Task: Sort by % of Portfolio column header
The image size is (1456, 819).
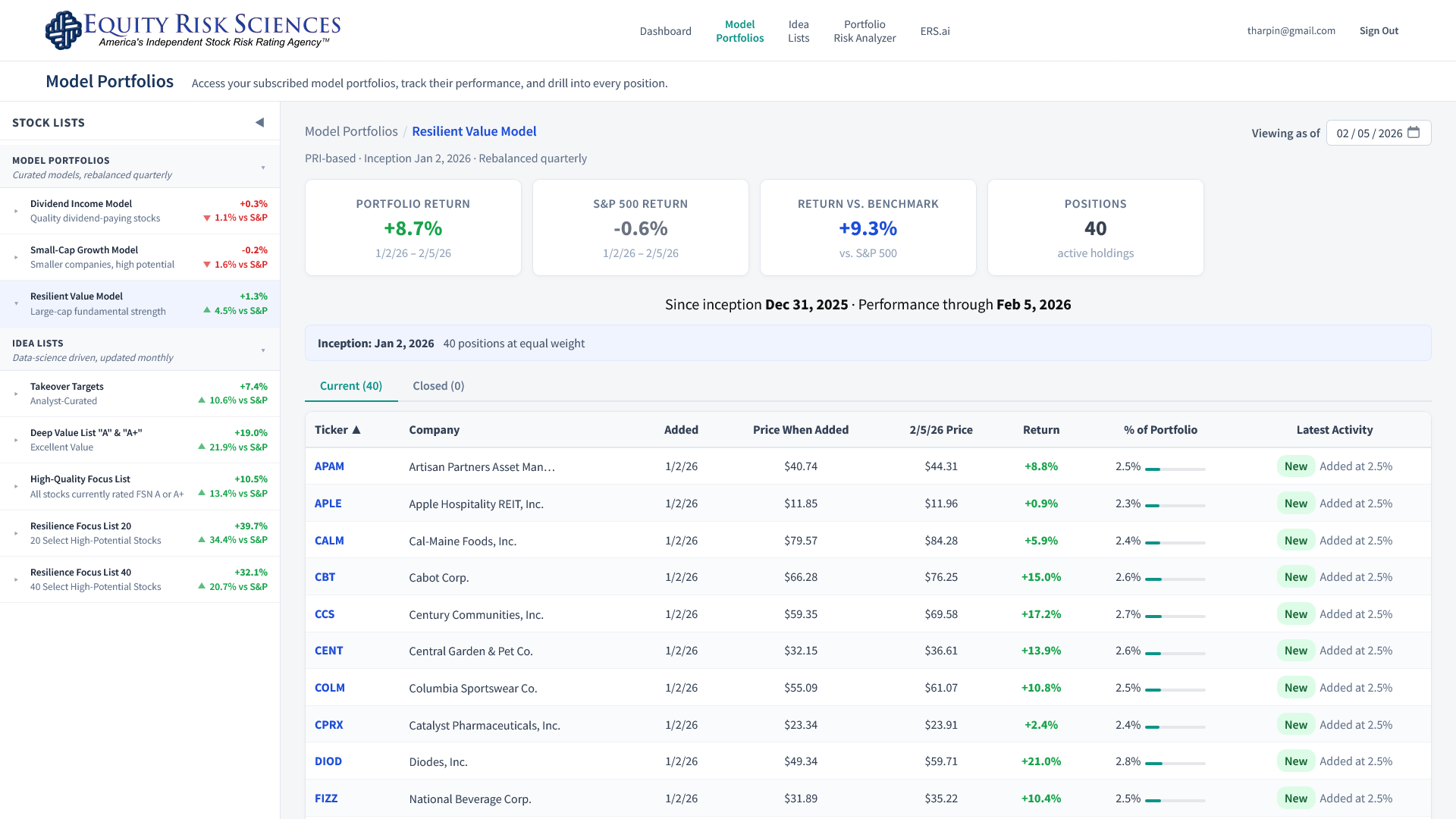Action: [x=1160, y=430]
